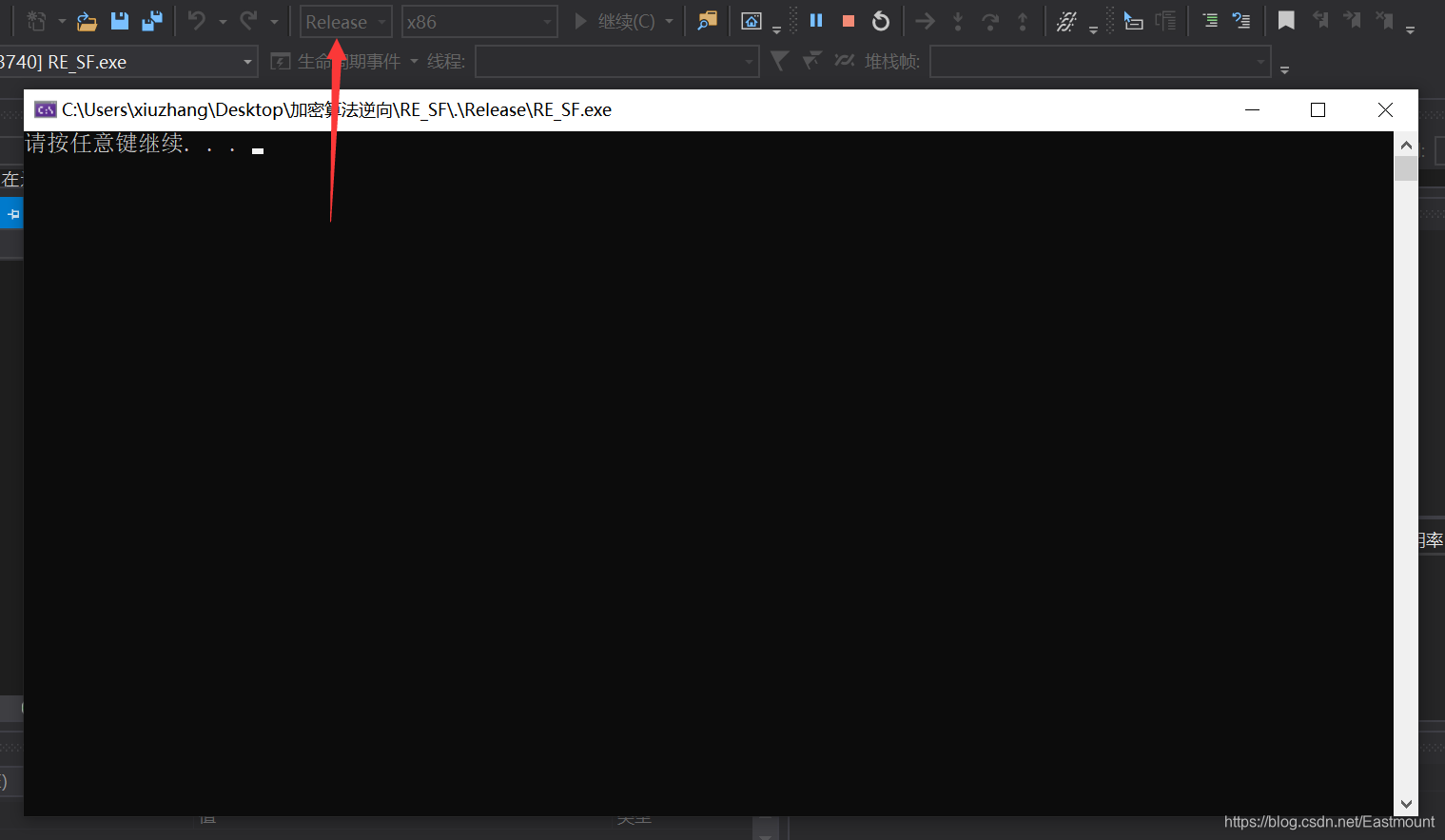Click the flagged threads filter icon

[x=811, y=61]
